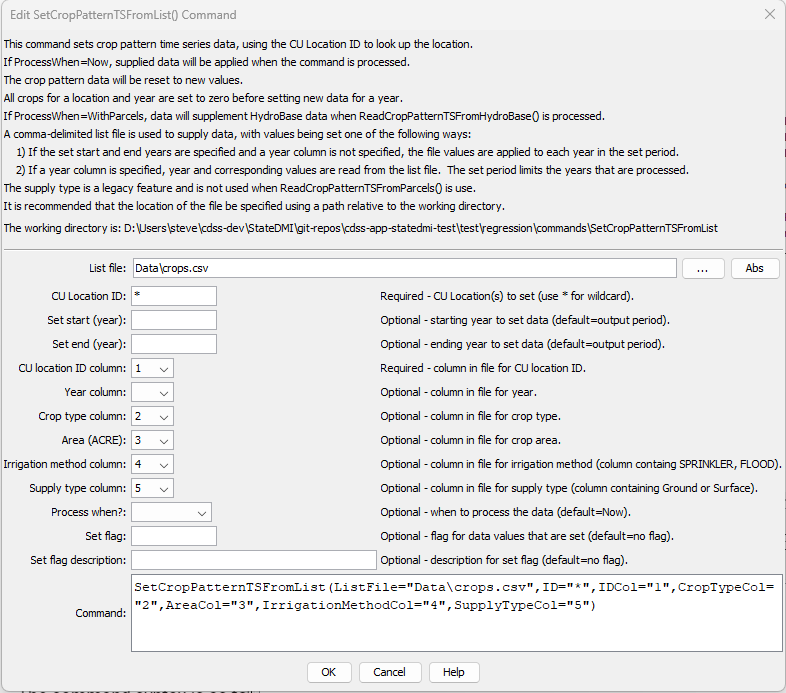Switch path to absolute with Abs button
The image size is (786, 693).
[x=754, y=268]
